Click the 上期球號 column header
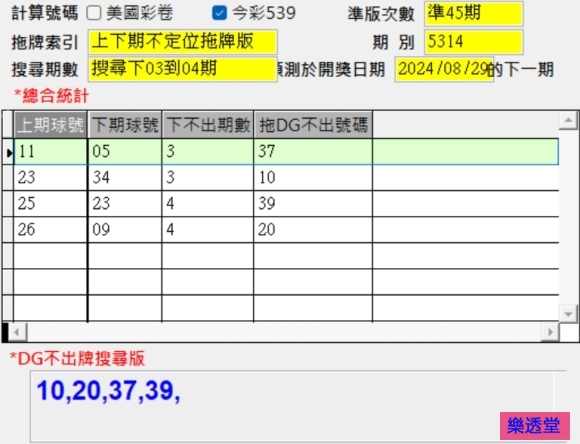Image resolution: width=580 pixels, height=444 pixels. (51, 125)
